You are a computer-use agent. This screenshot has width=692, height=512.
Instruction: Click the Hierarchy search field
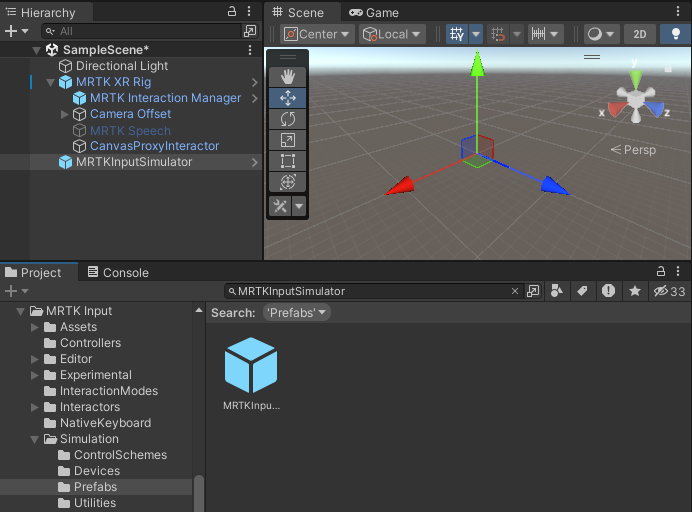pyautogui.click(x=141, y=31)
